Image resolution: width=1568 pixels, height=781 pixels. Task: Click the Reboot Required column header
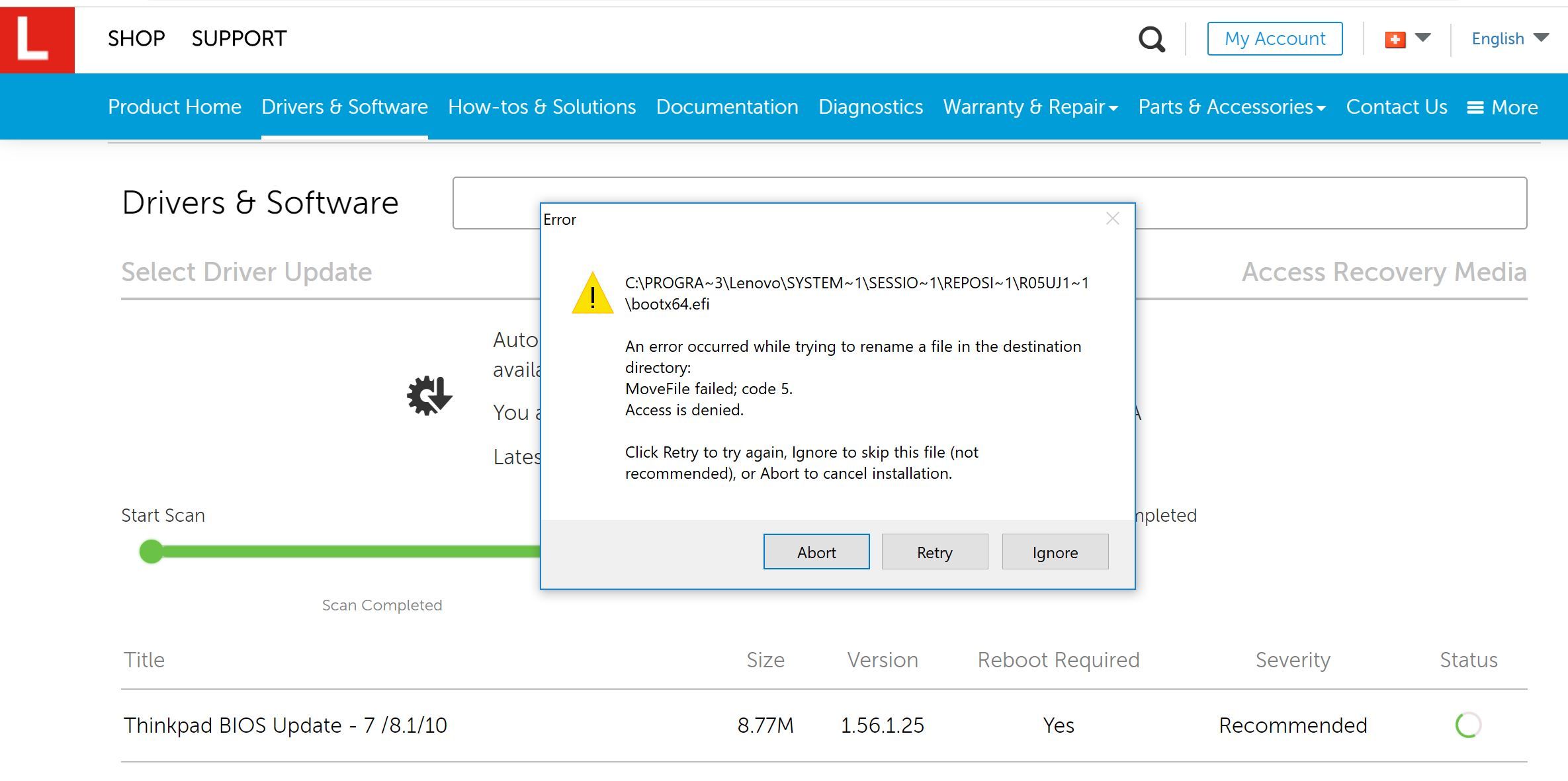(1059, 660)
